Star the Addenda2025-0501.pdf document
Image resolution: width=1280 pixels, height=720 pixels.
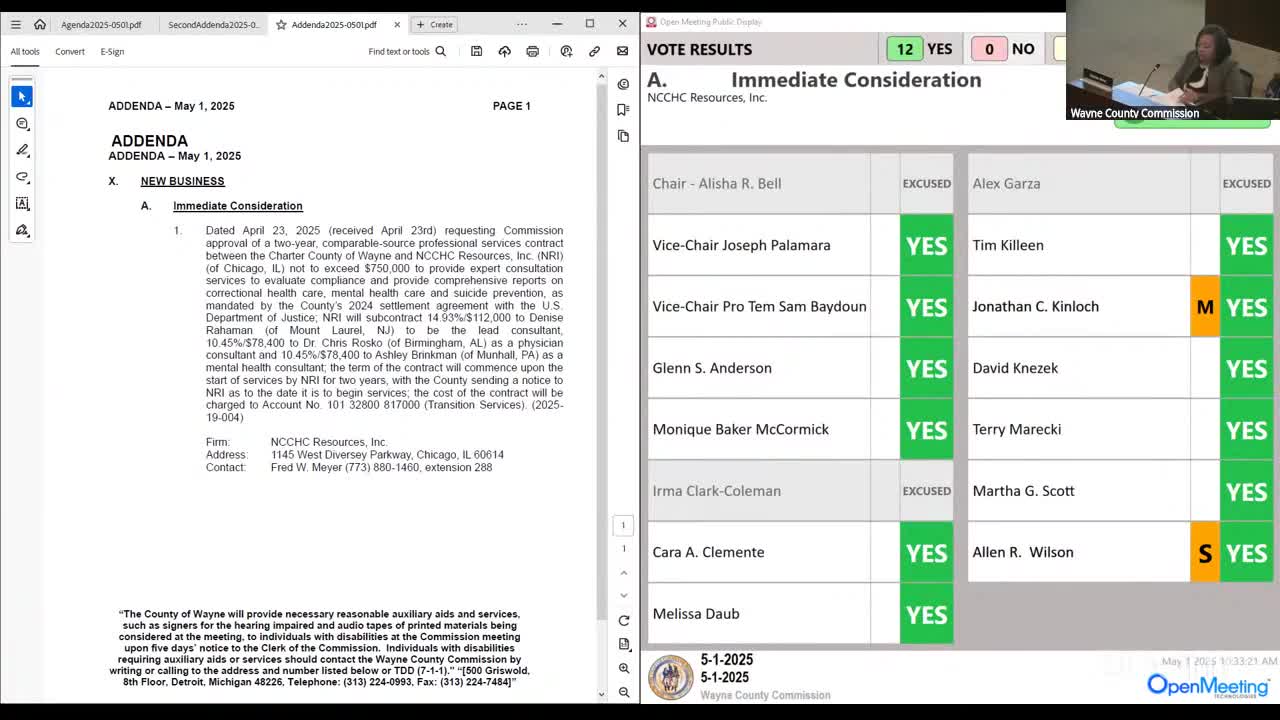tap(281, 24)
